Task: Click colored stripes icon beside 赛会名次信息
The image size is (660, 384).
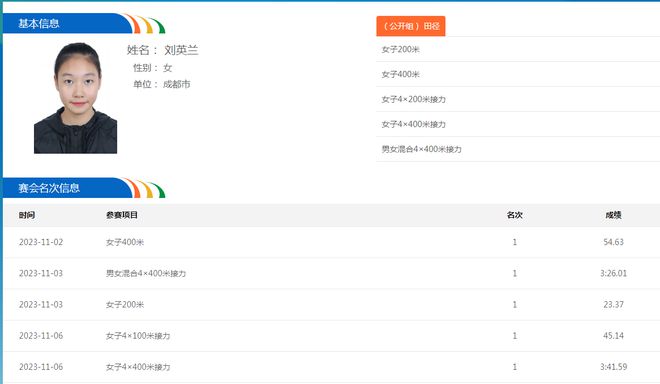Action: coord(145,188)
